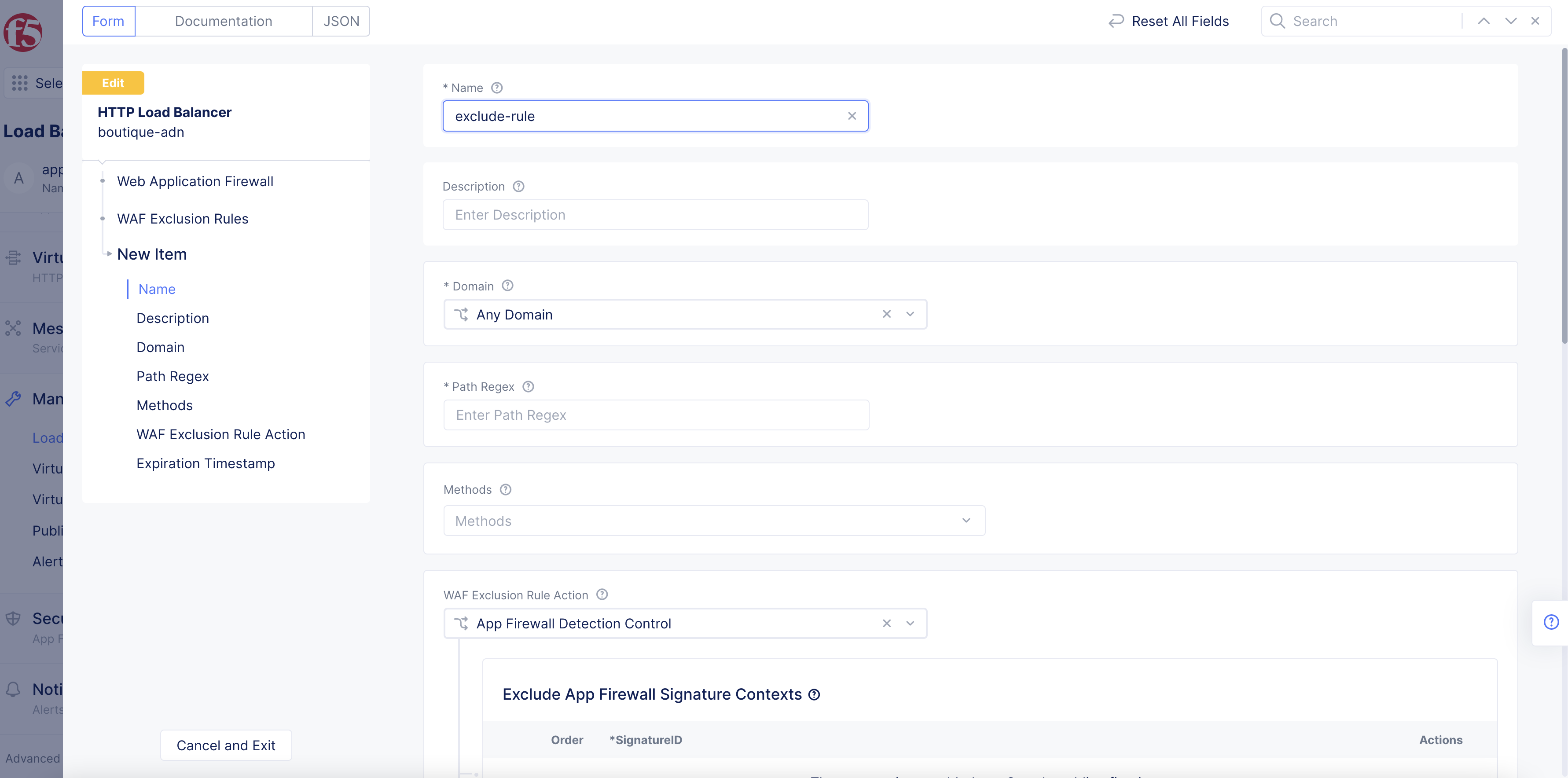Click the Methods help icon
1568x778 pixels.
tap(506, 489)
